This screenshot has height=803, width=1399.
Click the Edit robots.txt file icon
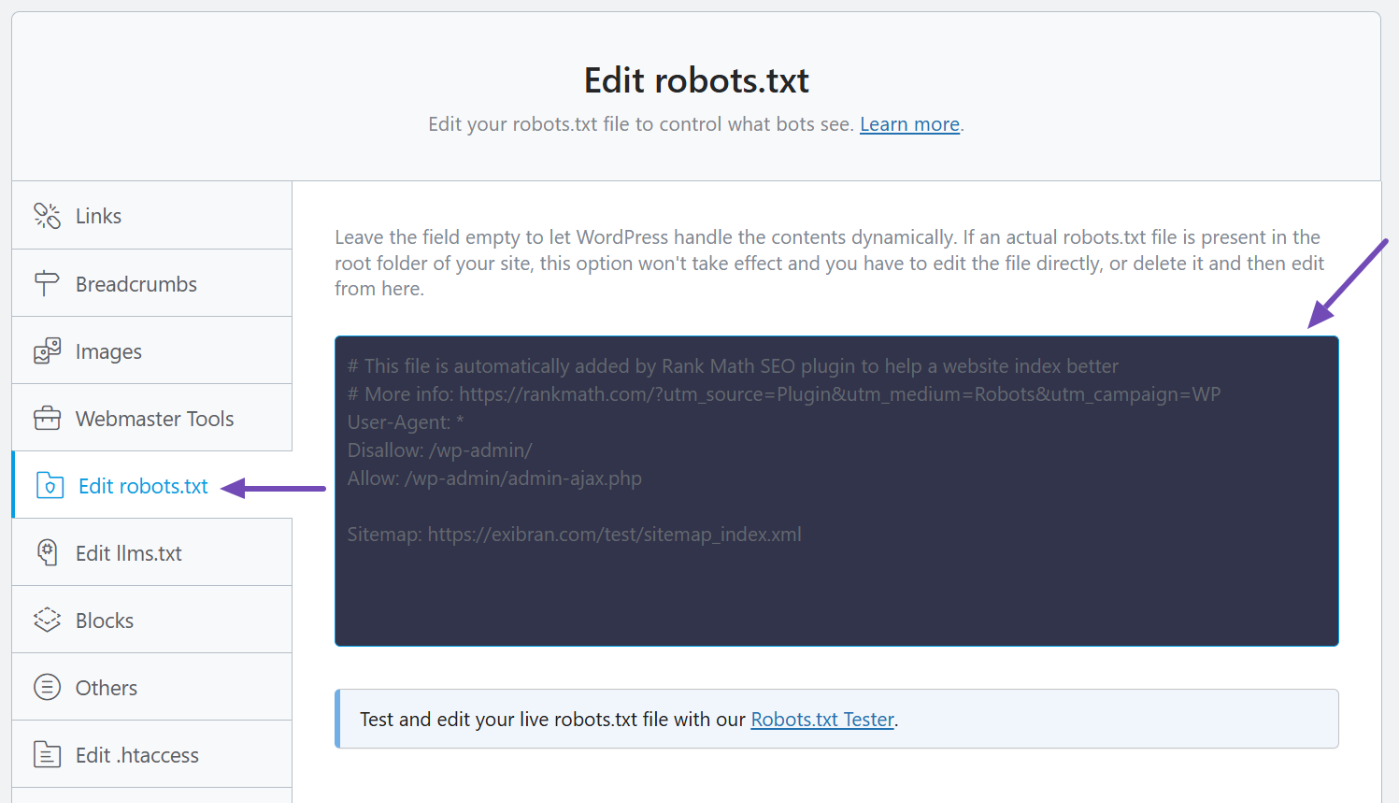(49, 486)
